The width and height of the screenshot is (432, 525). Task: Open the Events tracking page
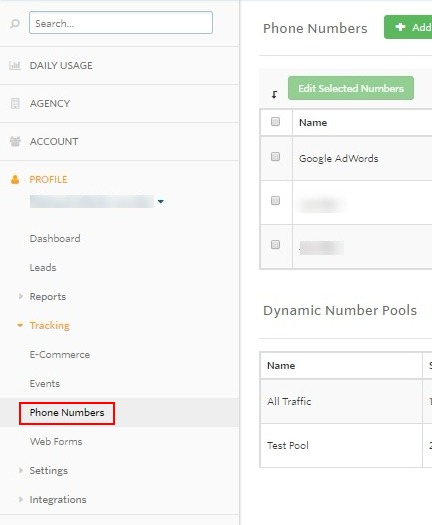coord(45,383)
